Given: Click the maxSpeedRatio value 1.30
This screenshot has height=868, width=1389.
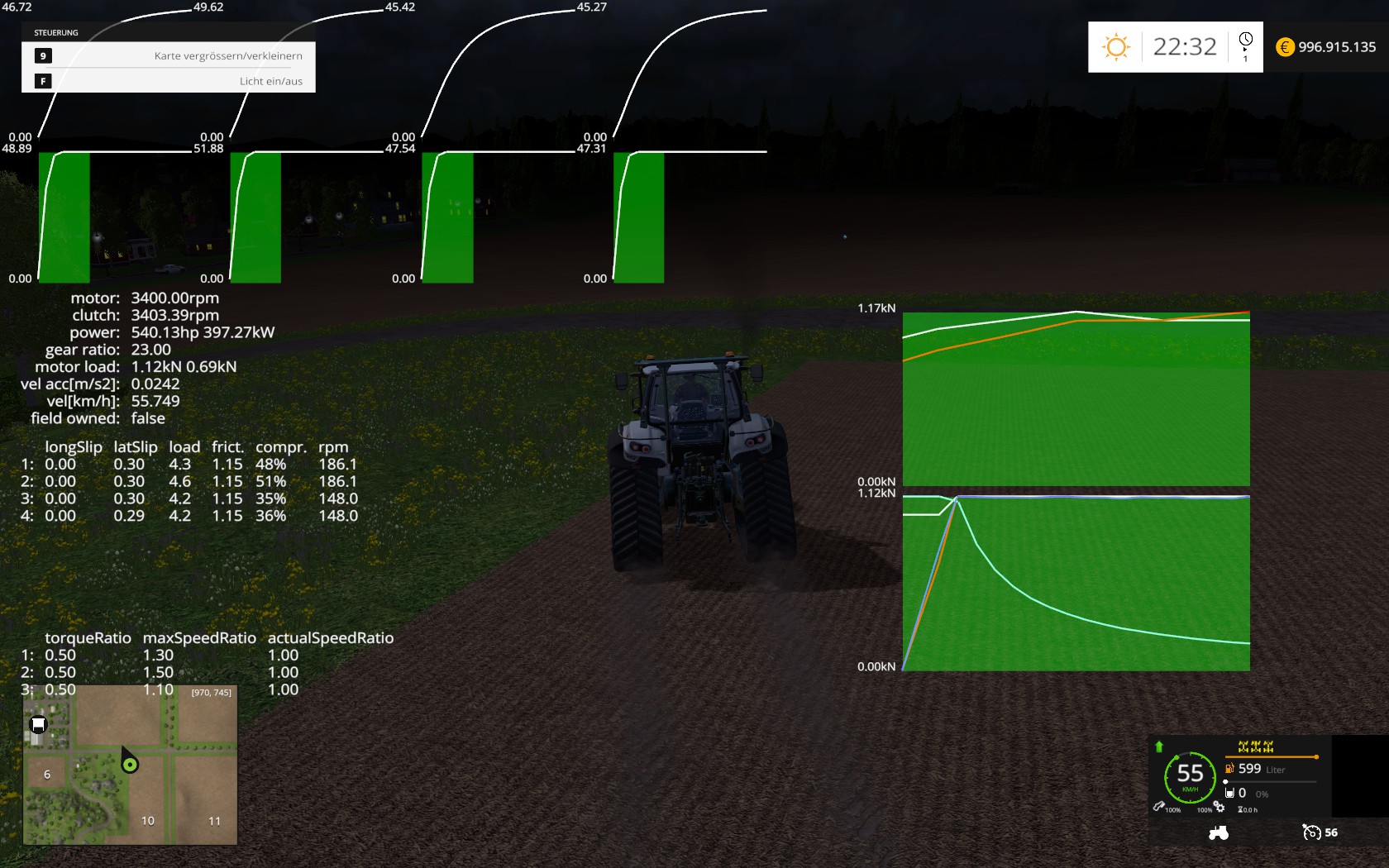Looking at the screenshot, I should tap(158, 656).
